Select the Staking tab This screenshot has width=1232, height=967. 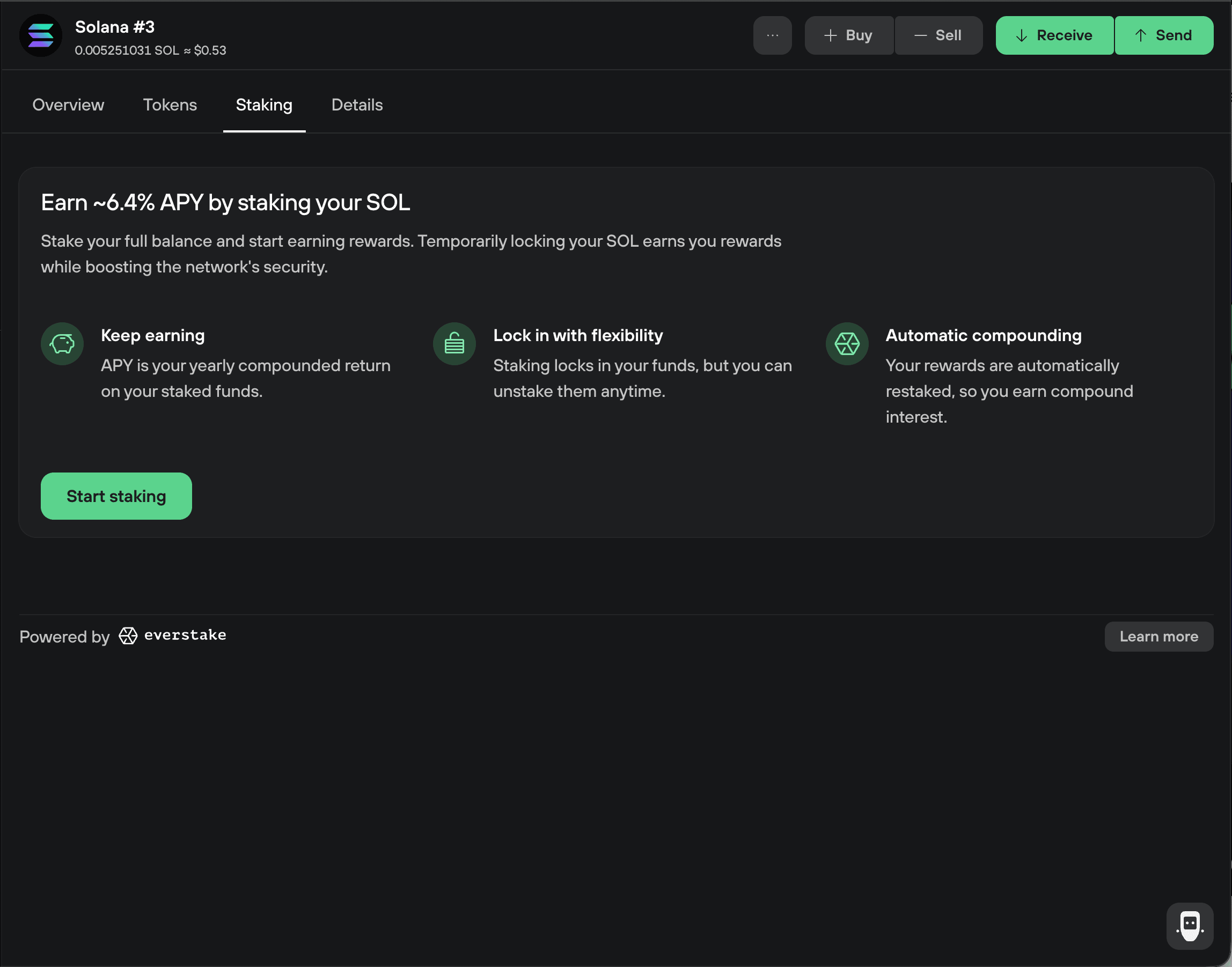pos(264,105)
